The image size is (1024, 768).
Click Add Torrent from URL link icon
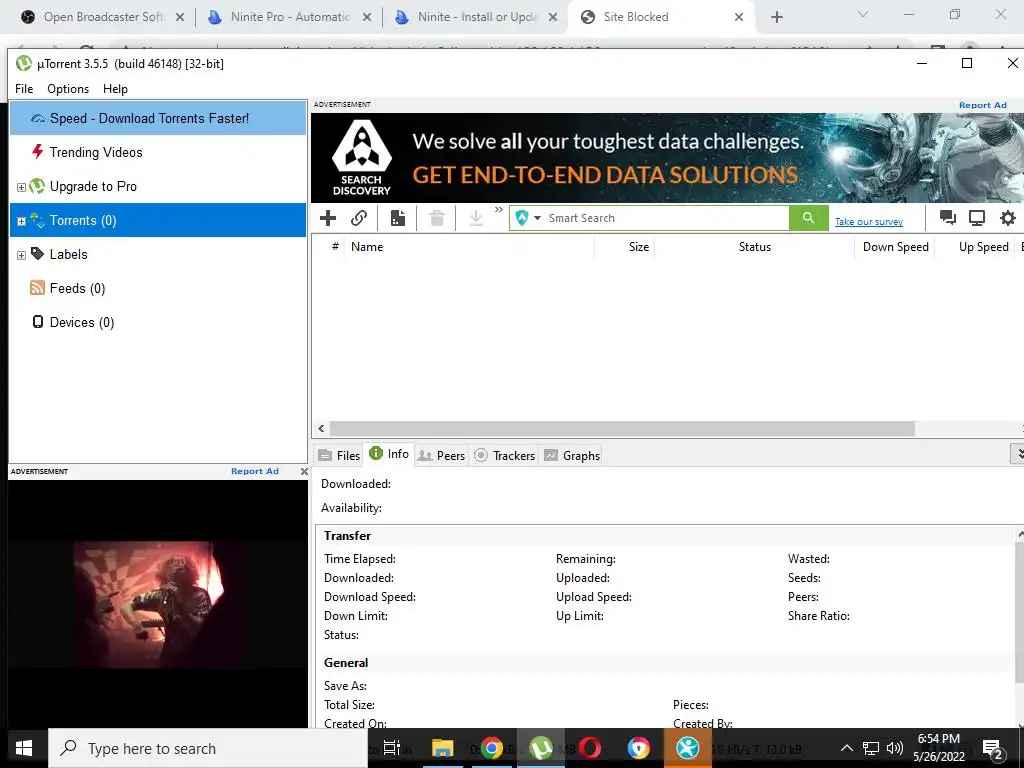click(359, 218)
